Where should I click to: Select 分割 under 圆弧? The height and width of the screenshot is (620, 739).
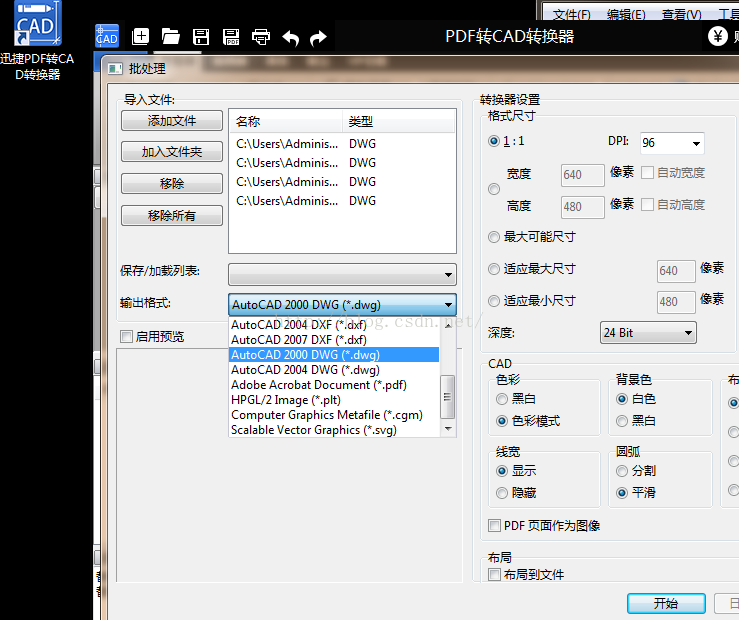pyautogui.click(x=622, y=471)
